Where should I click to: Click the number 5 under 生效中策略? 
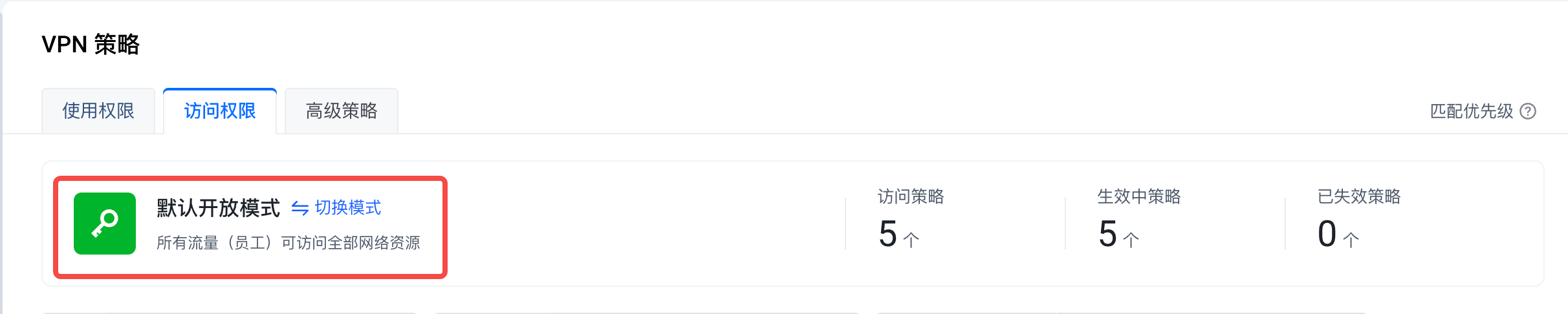(1108, 234)
